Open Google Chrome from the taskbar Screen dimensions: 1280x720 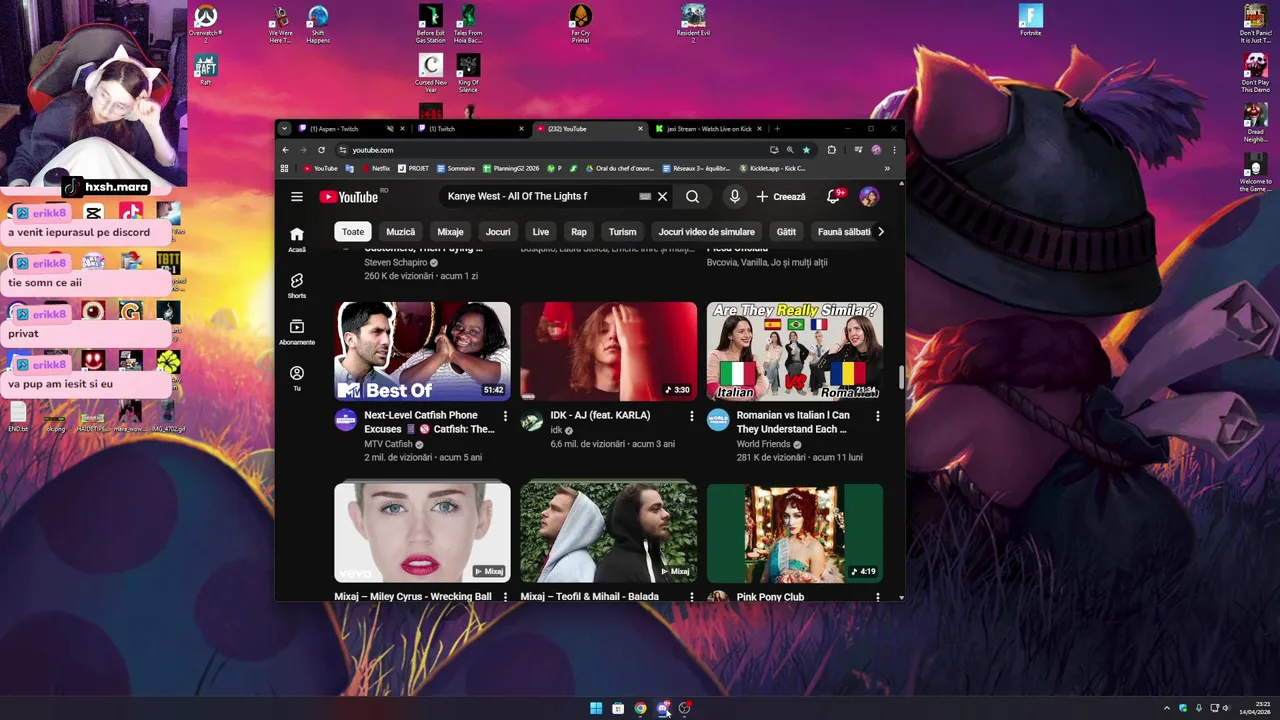pyautogui.click(x=640, y=708)
